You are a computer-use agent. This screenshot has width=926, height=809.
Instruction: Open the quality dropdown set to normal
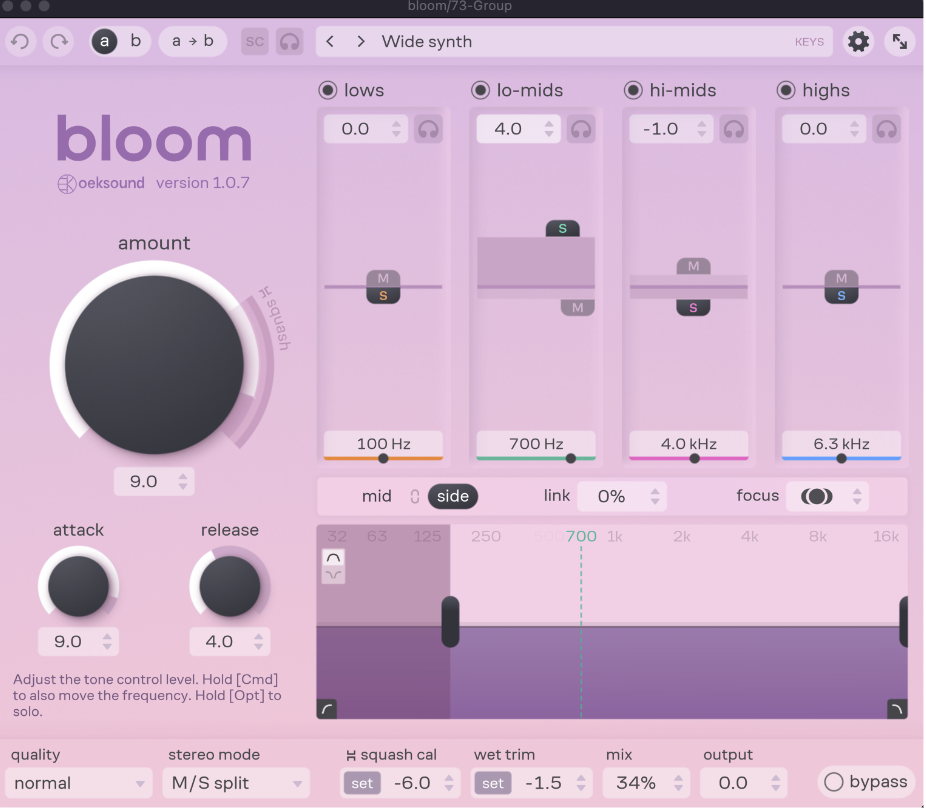[x=78, y=783]
